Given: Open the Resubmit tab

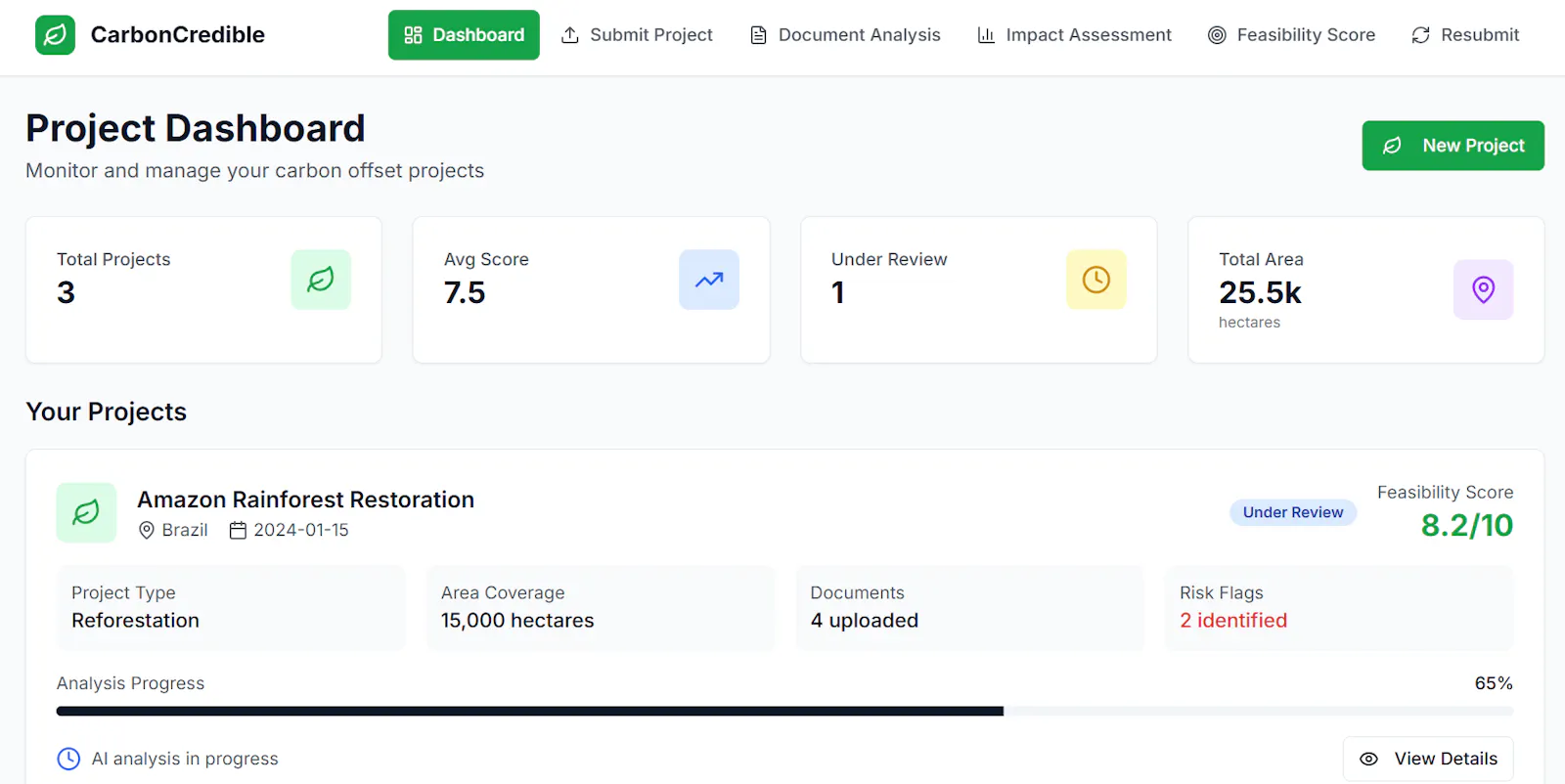Looking at the screenshot, I should (x=1465, y=35).
